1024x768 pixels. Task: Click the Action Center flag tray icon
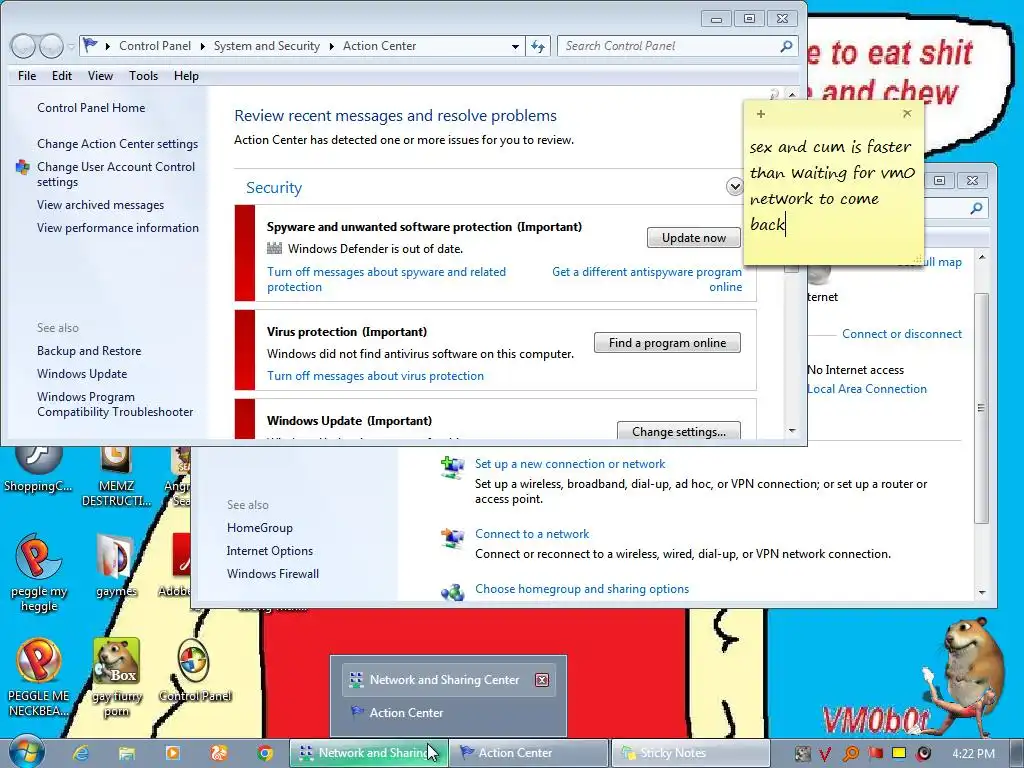coord(875,753)
